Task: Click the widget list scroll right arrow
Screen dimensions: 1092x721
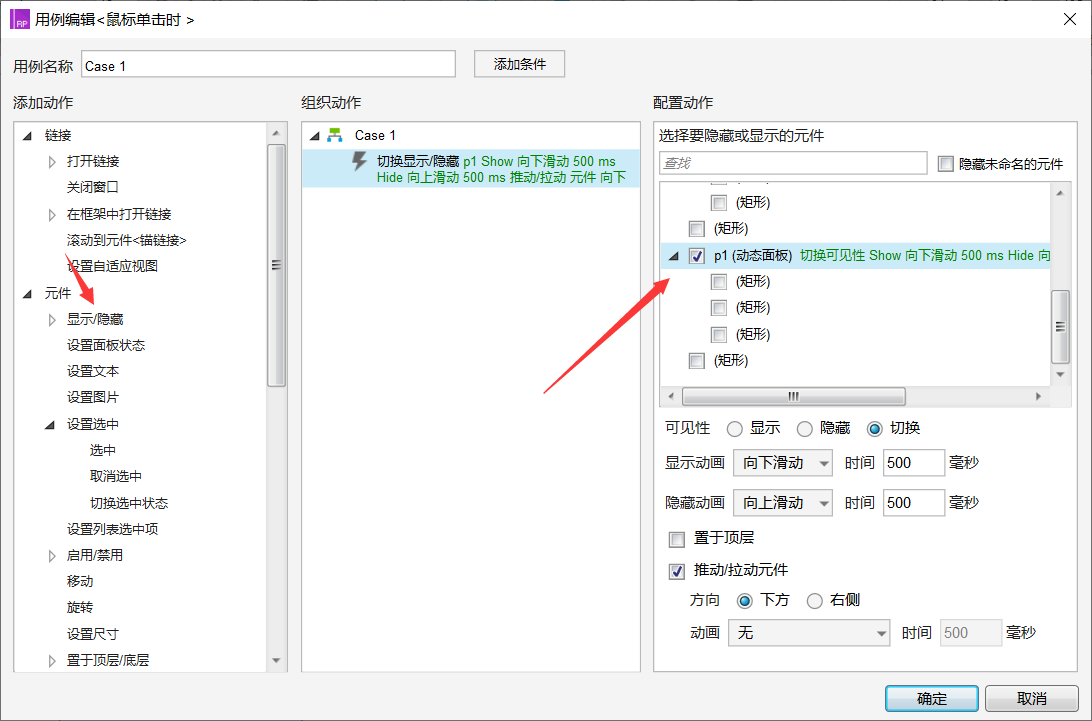Action: 1038,396
